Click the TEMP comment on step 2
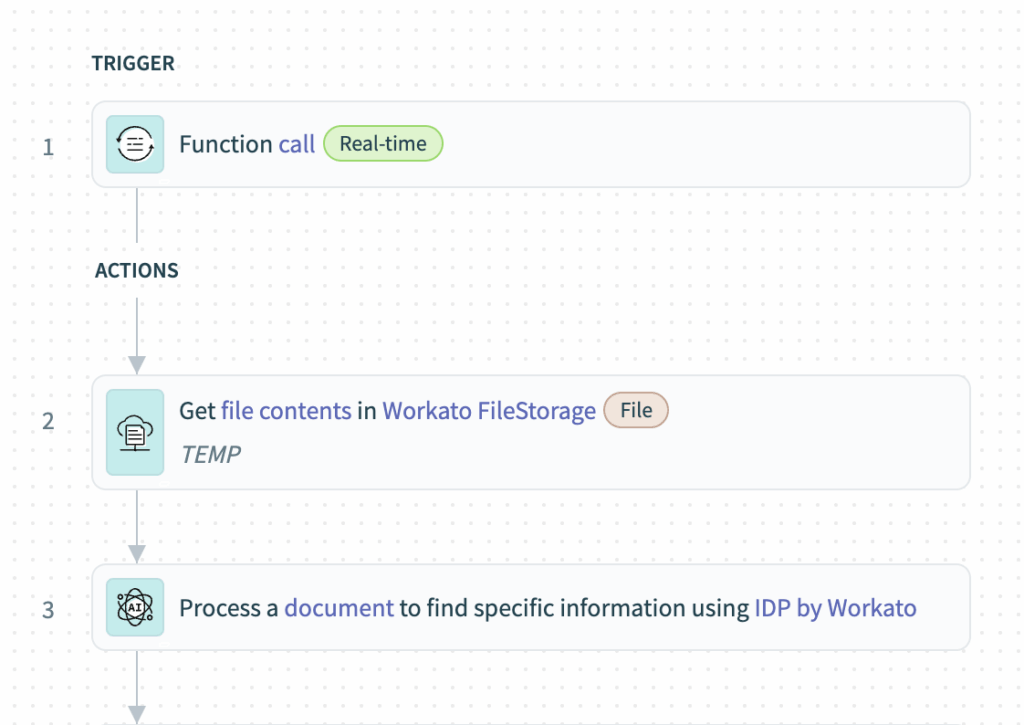Screen dimensions: 1024x725 click(210, 455)
